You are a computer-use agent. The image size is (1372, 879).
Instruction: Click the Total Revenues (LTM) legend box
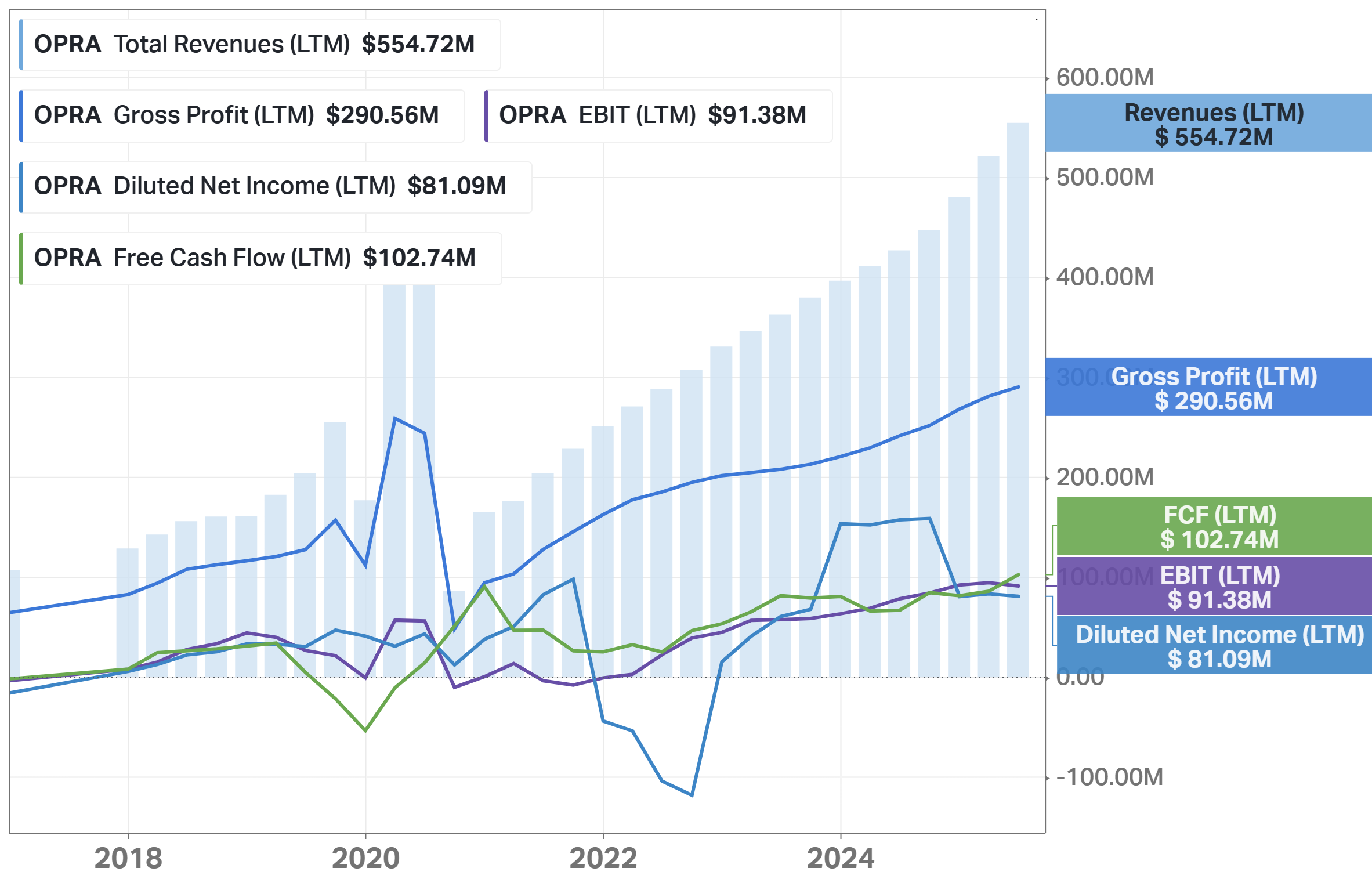pos(260,45)
